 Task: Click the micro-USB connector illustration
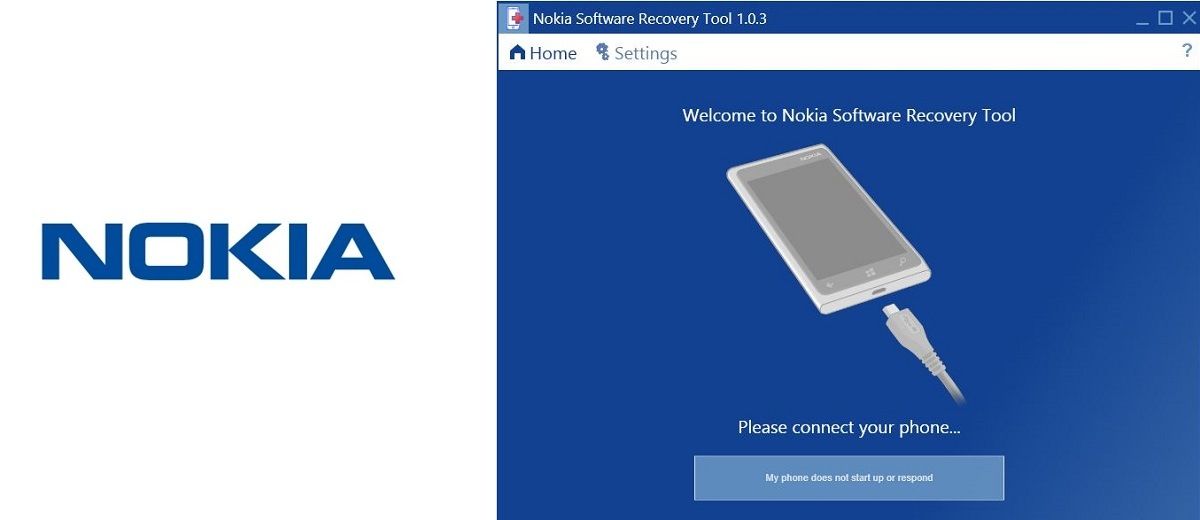(904, 331)
